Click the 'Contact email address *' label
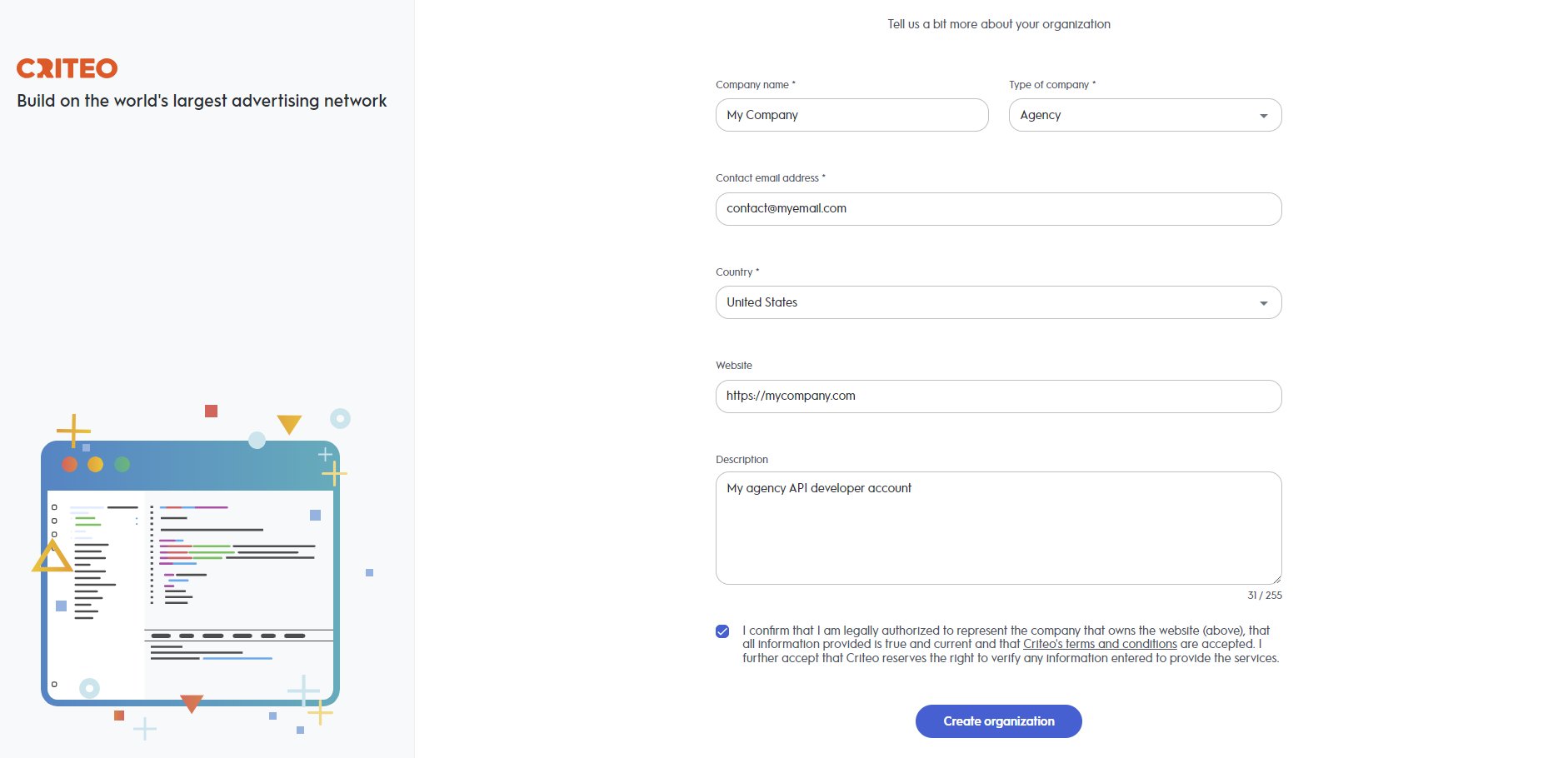This screenshot has width=1568, height=758. coord(770,178)
